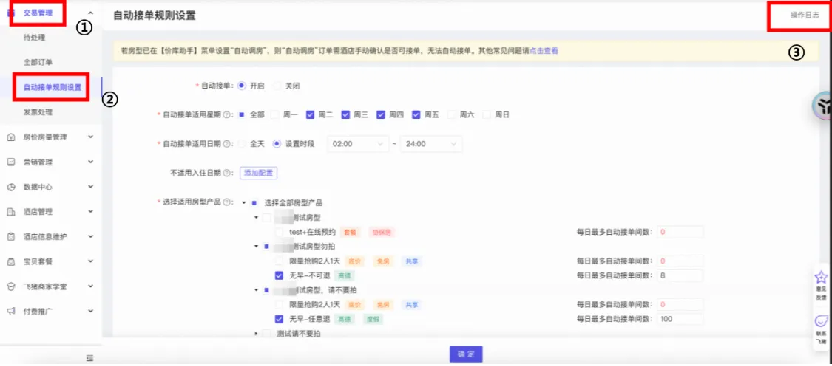Expand 数据中心 via its chevron
Image resolution: width=832 pixels, height=366 pixels.
91,187
